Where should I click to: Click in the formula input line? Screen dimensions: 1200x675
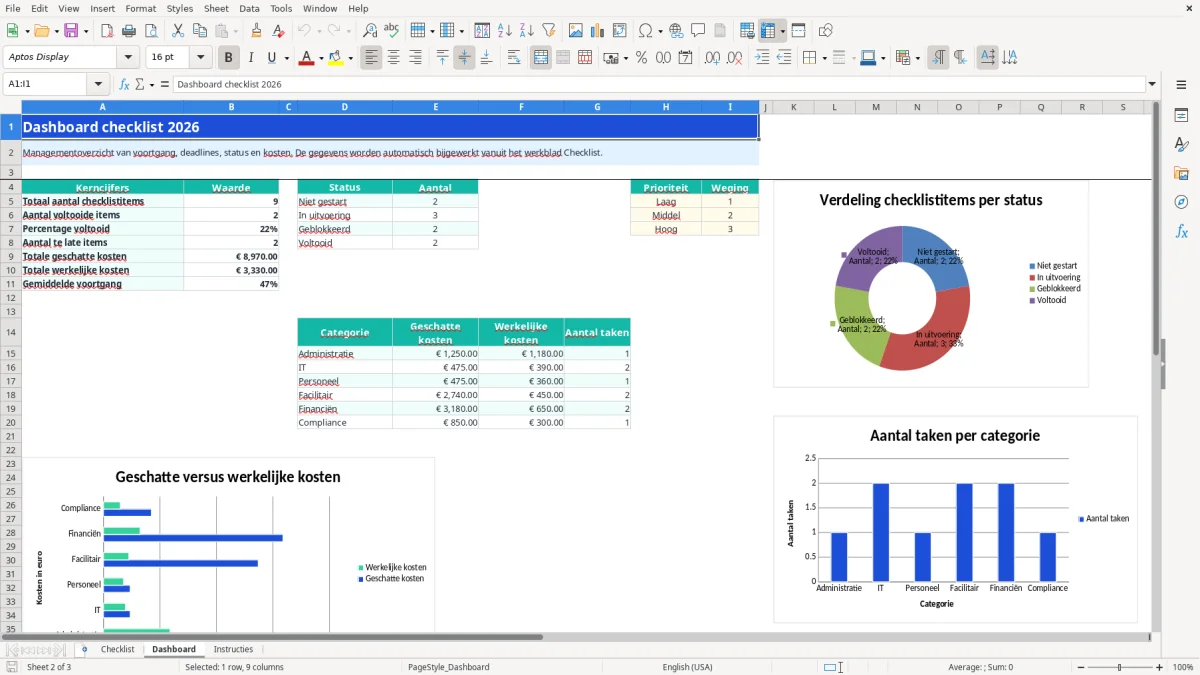pyautogui.click(x=658, y=84)
